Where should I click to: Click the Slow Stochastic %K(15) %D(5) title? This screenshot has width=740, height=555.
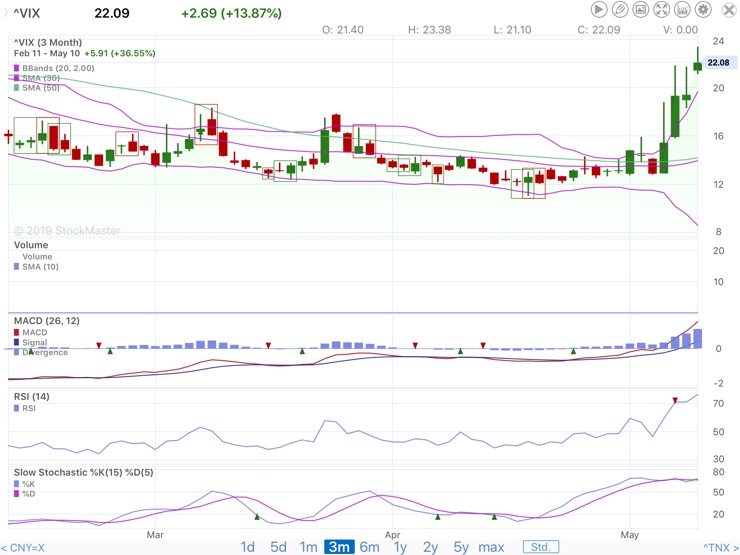coord(84,472)
